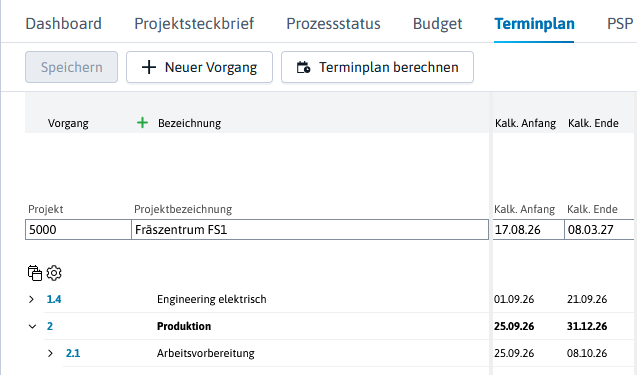Click the Kalk. Anfang column header in the grey header row
The height and width of the screenshot is (375, 637).
[x=525, y=123]
